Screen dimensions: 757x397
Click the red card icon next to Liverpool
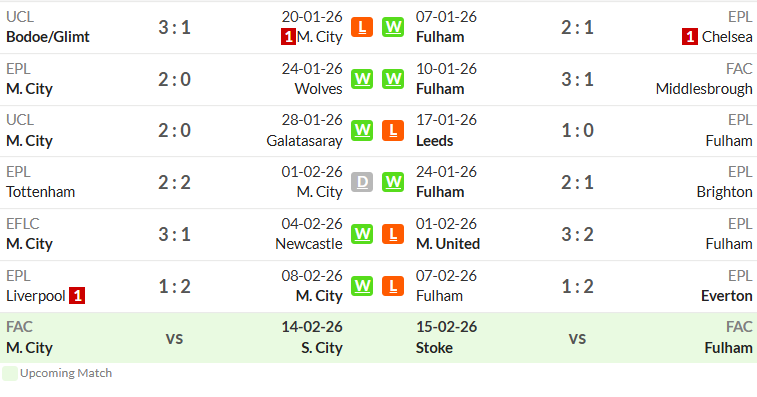pos(77,296)
